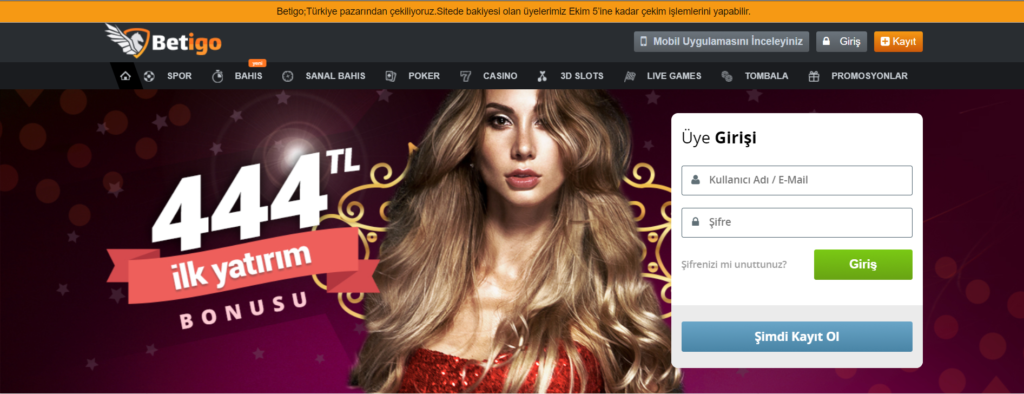Viewport: 1024px width, 394px height.
Task: Focus the Kullanıcı Adı / E-Mail field
Action: [x=797, y=180]
